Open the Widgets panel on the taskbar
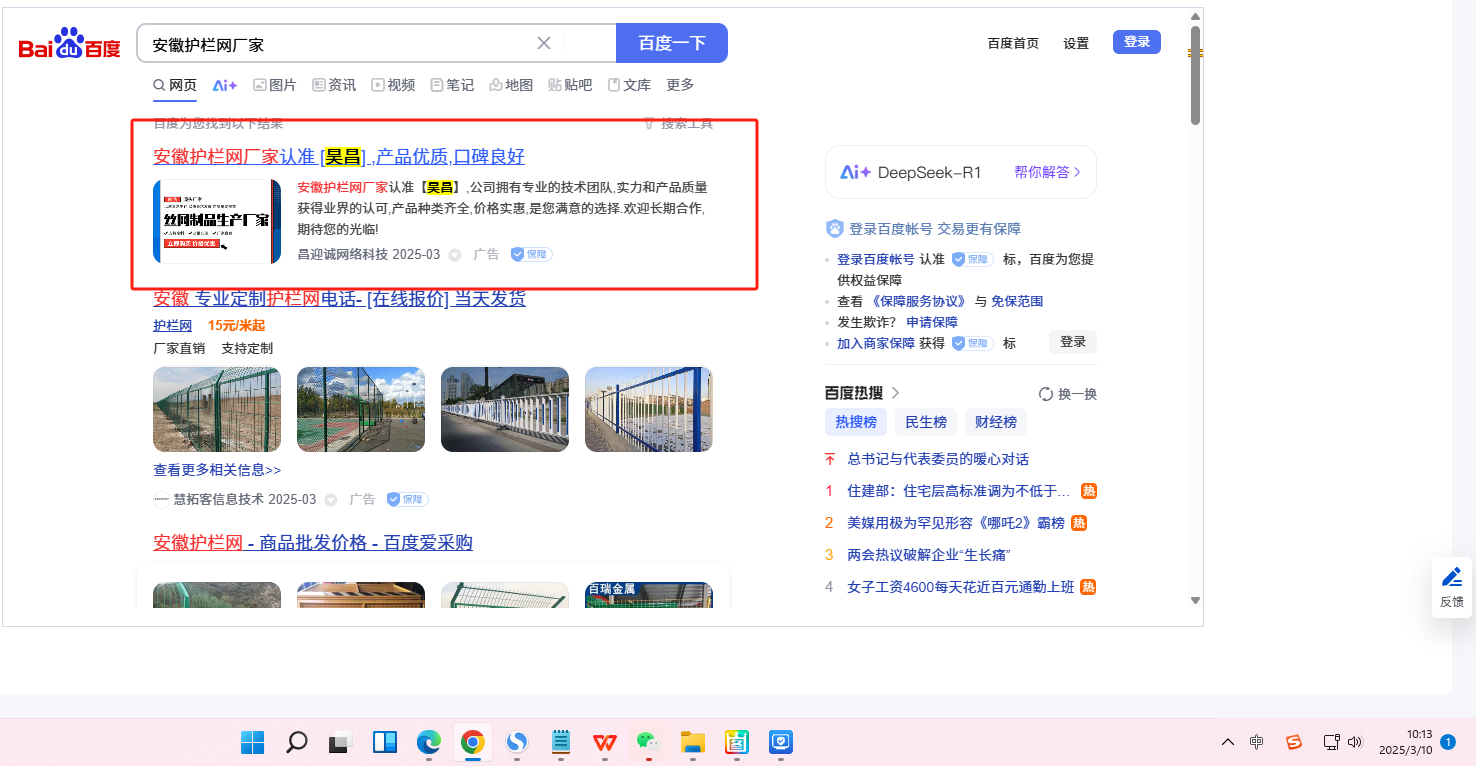 pos(385,742)
